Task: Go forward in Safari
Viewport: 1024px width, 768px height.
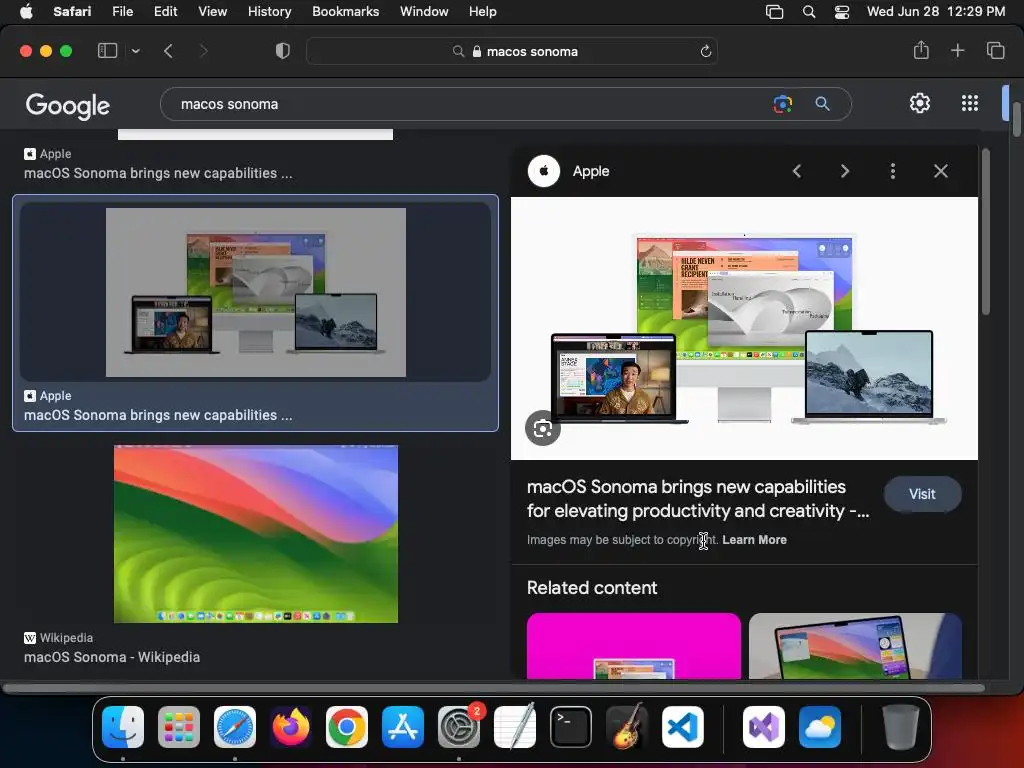Action: 203,51
